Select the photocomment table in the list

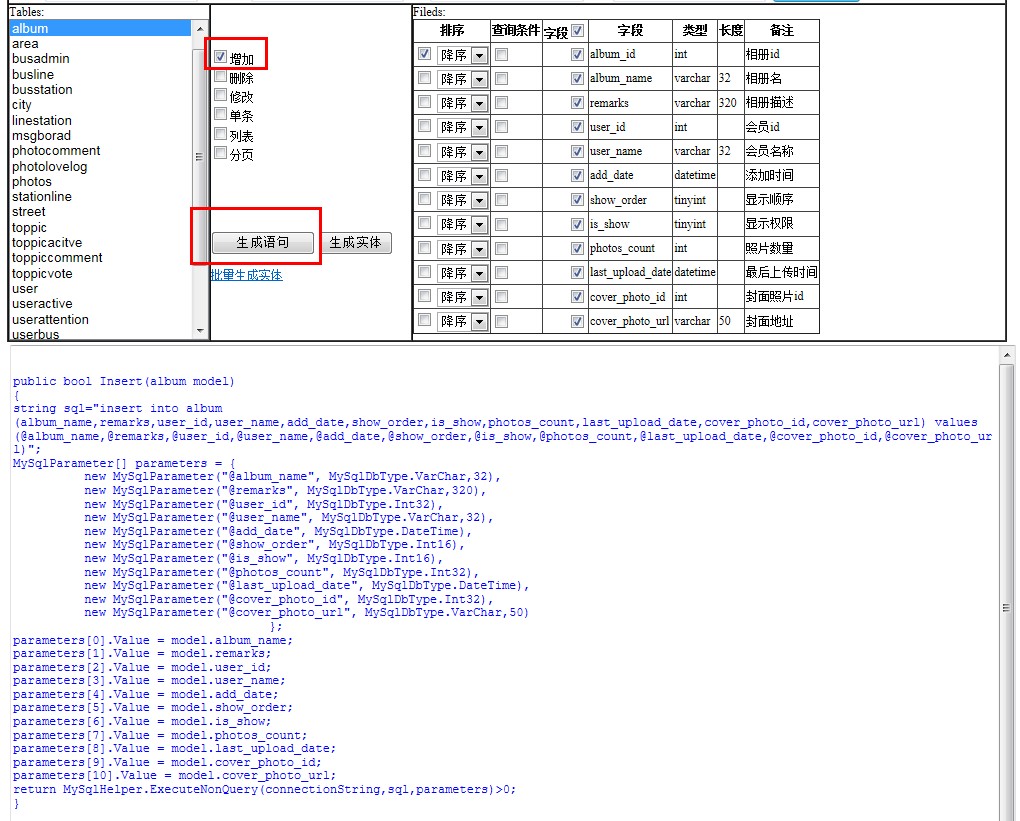point(56,151)
